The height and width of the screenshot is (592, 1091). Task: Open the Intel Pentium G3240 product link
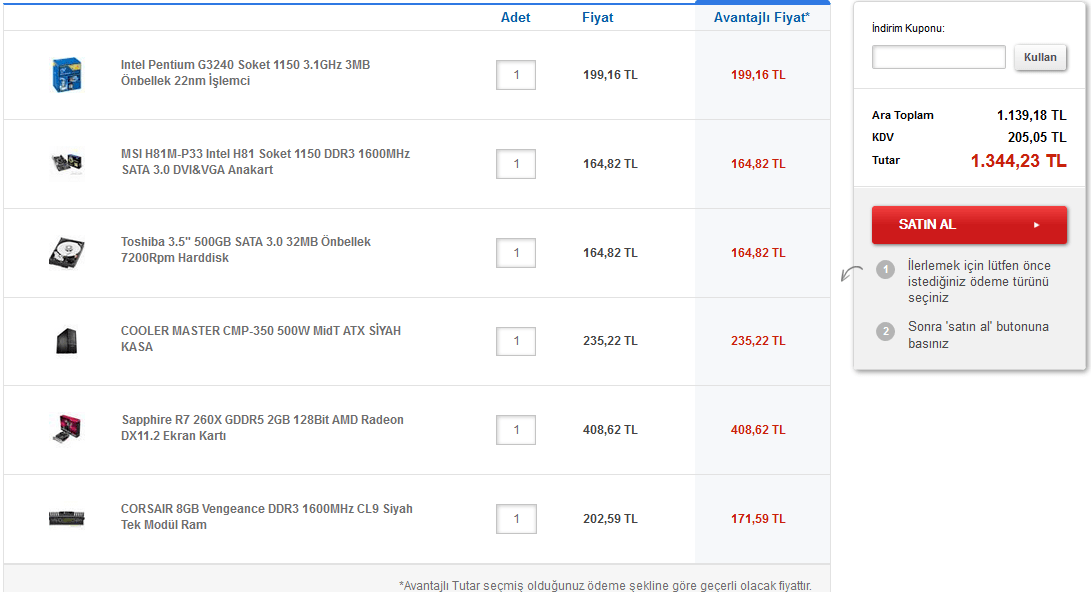[x=245, y=73]
